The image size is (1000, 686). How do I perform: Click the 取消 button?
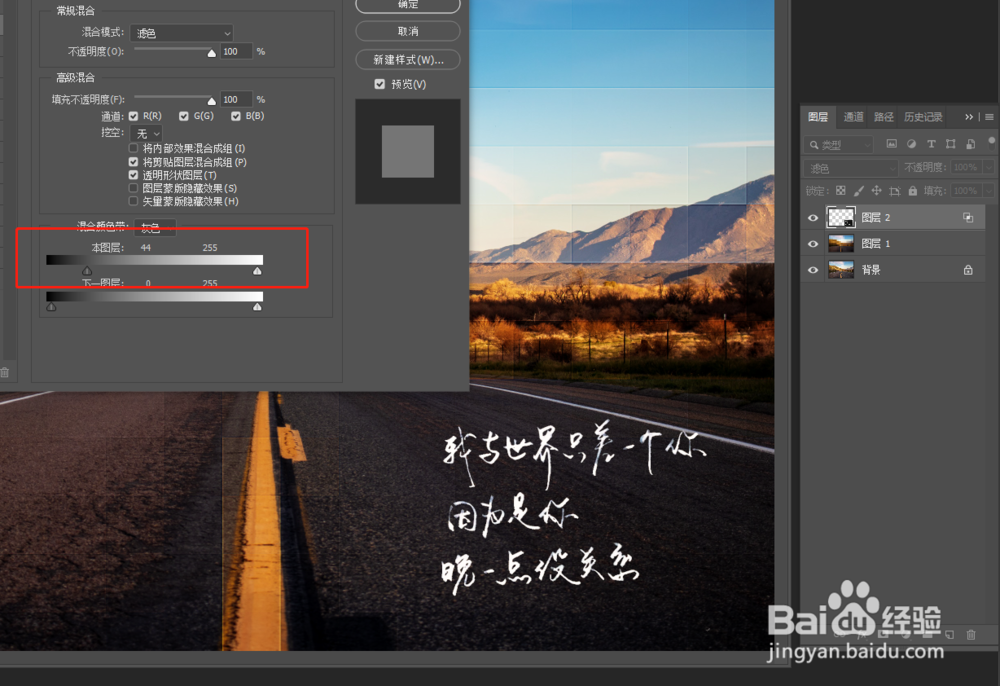pyautogui.click(x=408, y=31)
